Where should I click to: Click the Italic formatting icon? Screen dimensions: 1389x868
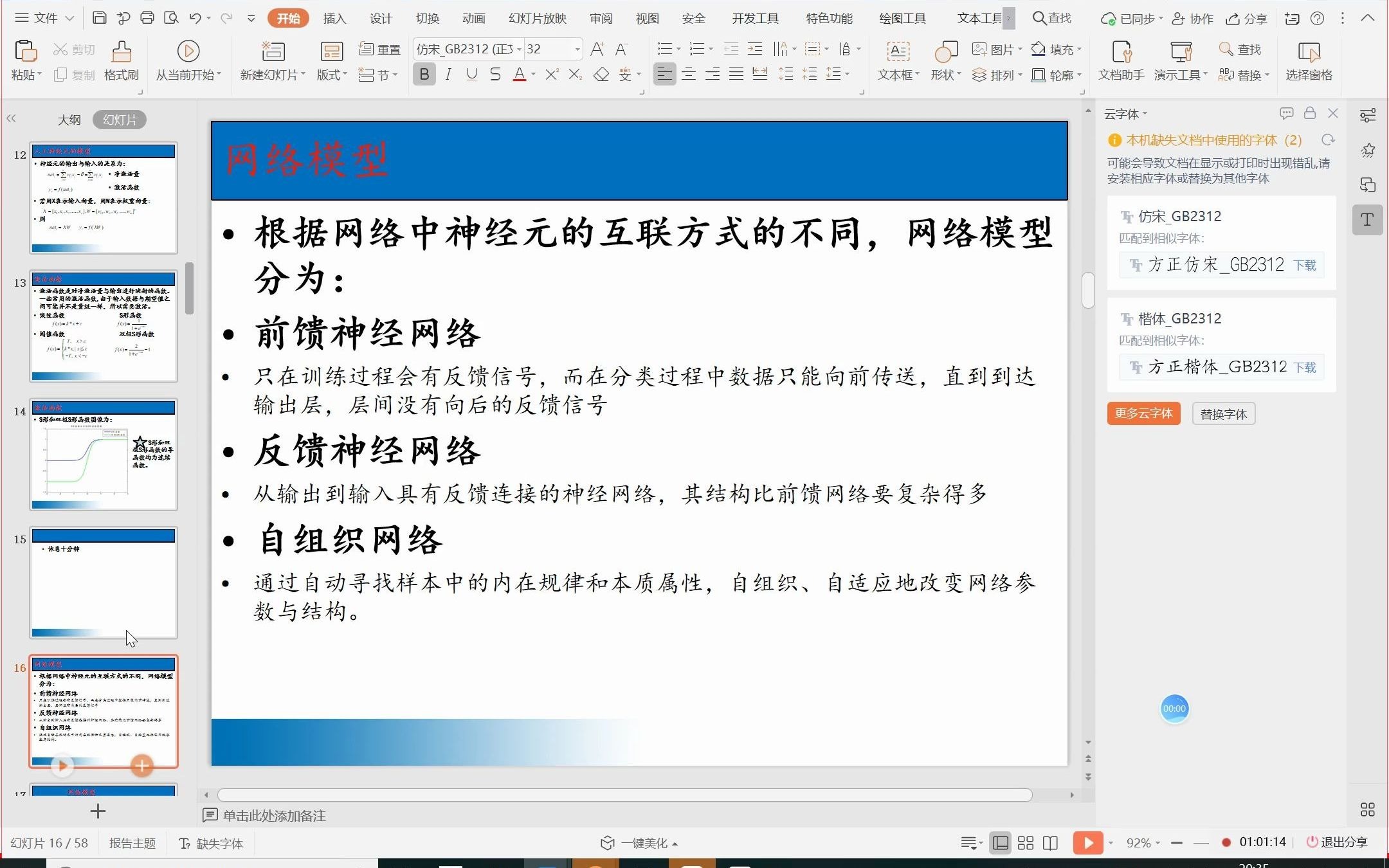(448, 75)
